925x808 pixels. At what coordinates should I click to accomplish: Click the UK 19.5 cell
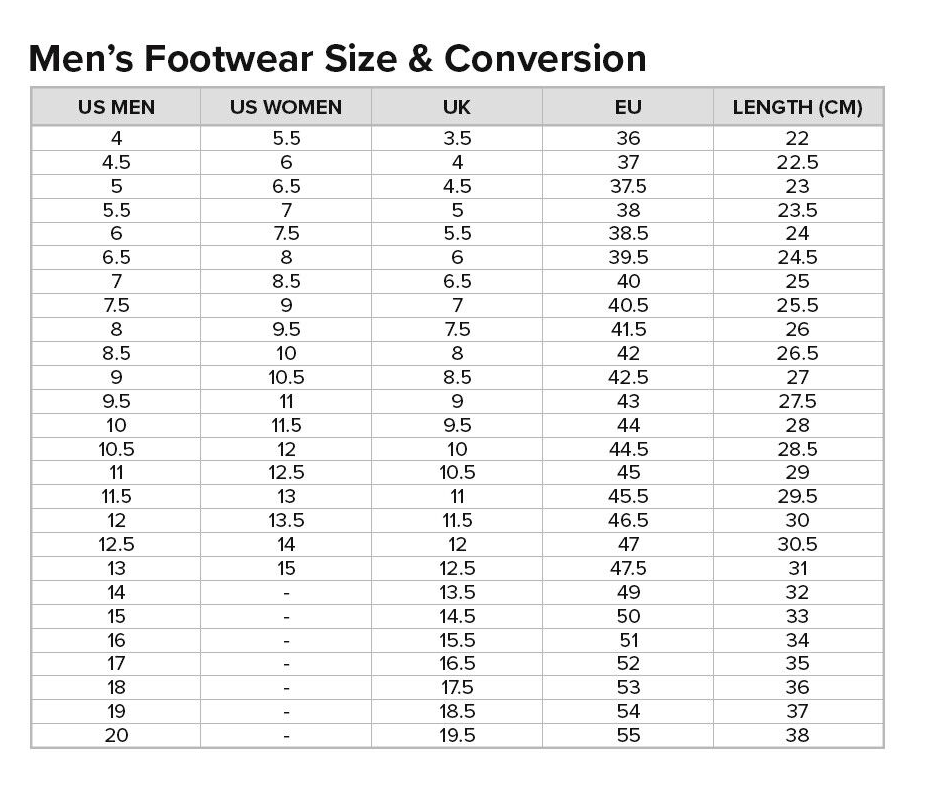[x=457, y=735]
